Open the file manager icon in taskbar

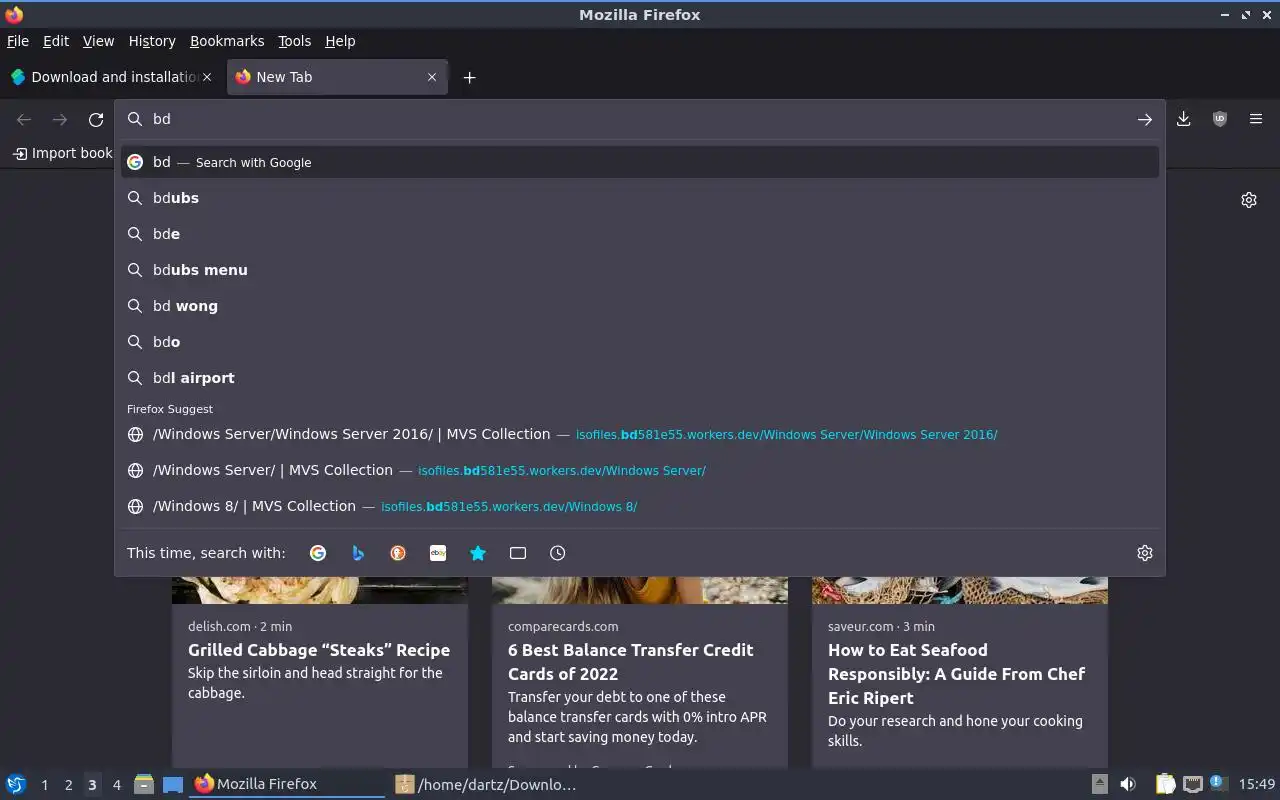(x=144, y=784)
